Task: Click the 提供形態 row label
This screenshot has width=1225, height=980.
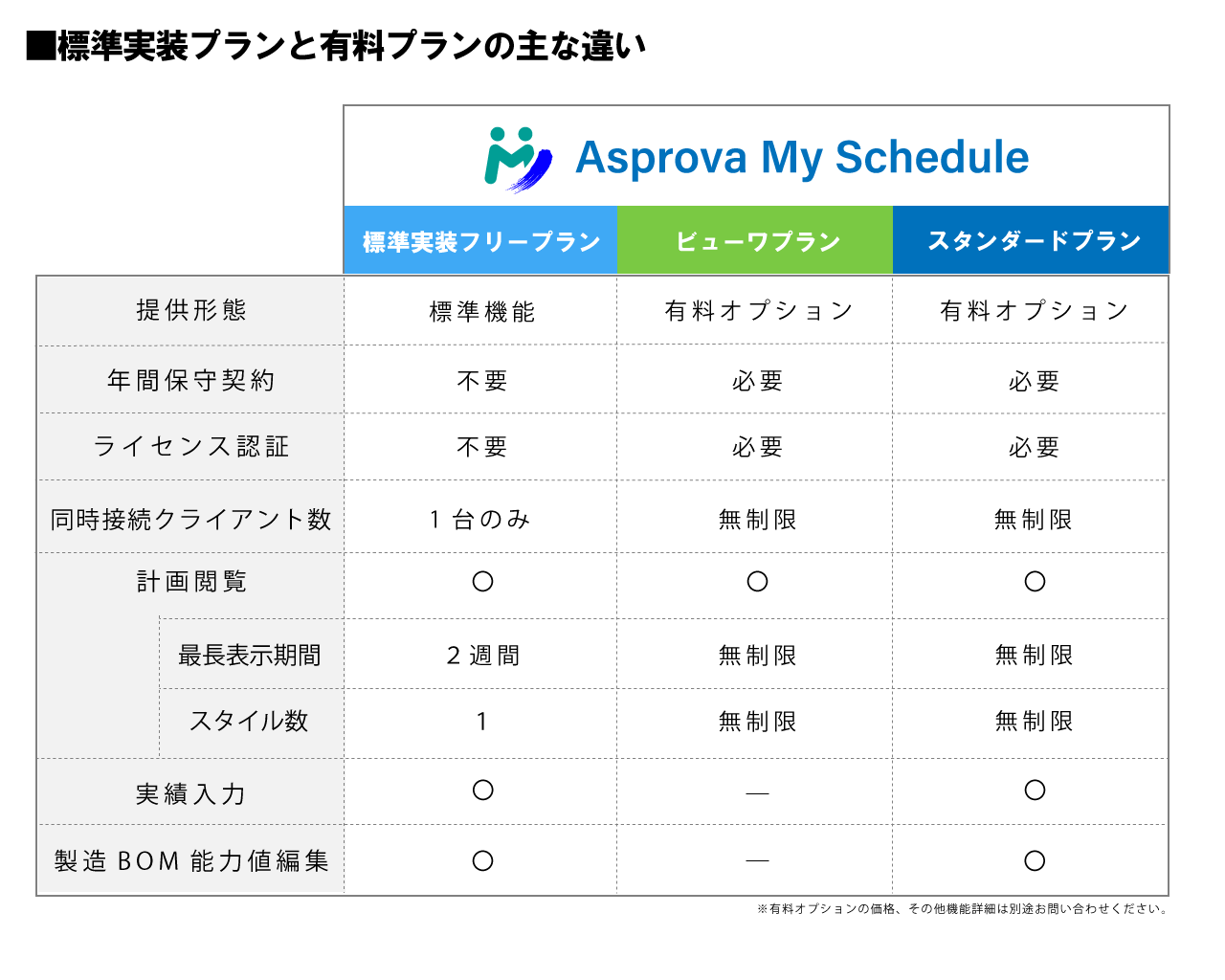Action: tap(191, 310)
